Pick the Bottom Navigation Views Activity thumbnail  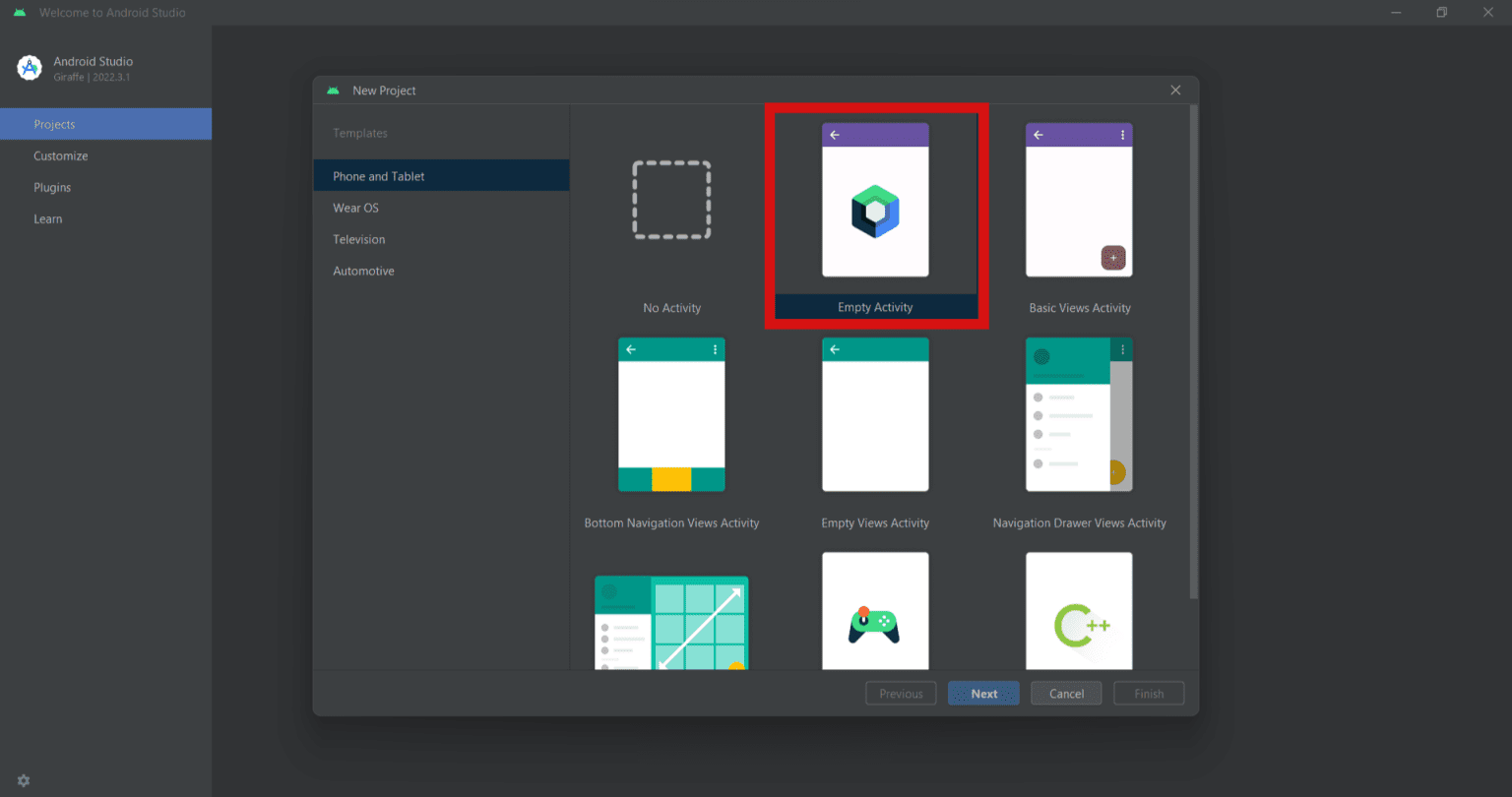(x=671, y=414)
